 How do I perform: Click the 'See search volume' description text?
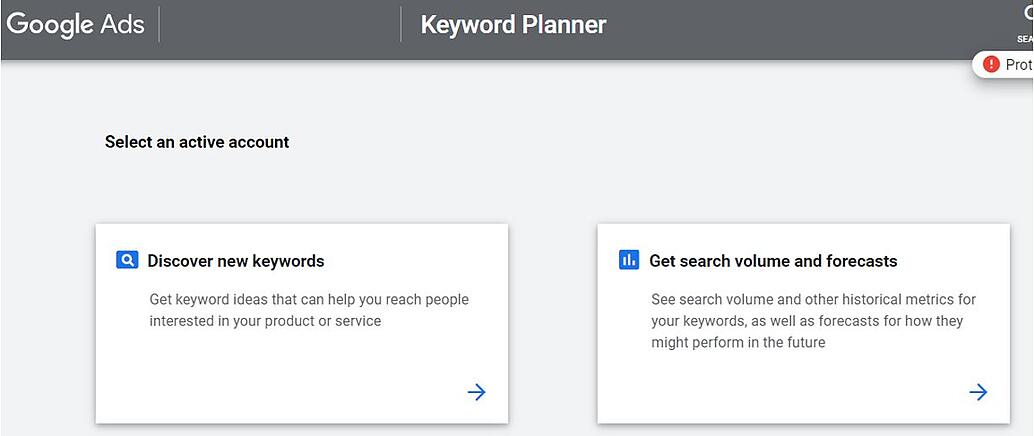(x=813, y=299)
